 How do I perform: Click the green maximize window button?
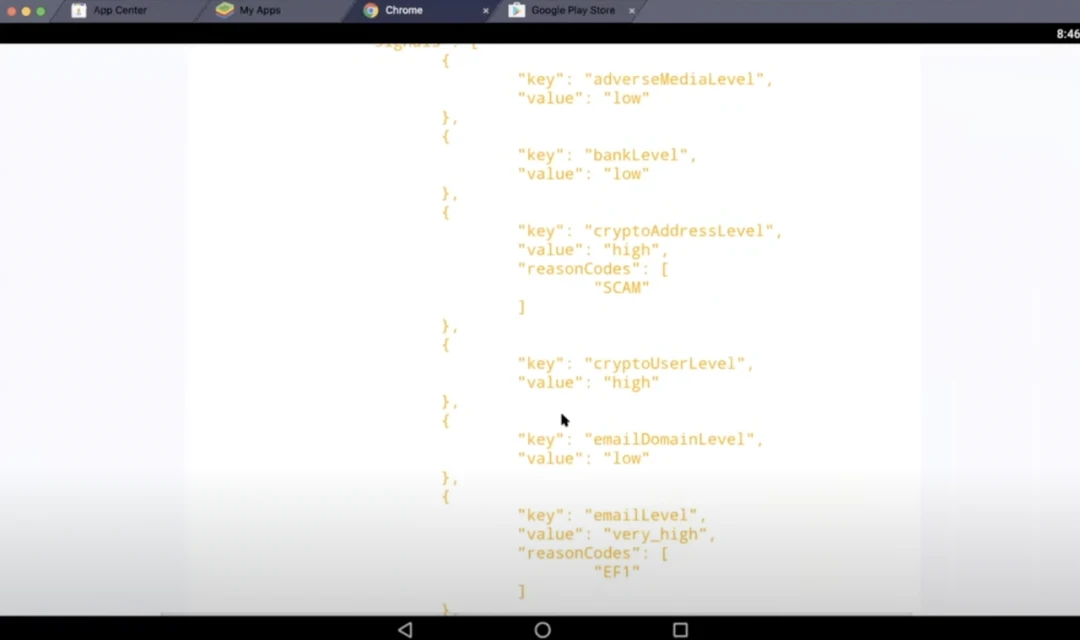(x=41, y=11)
